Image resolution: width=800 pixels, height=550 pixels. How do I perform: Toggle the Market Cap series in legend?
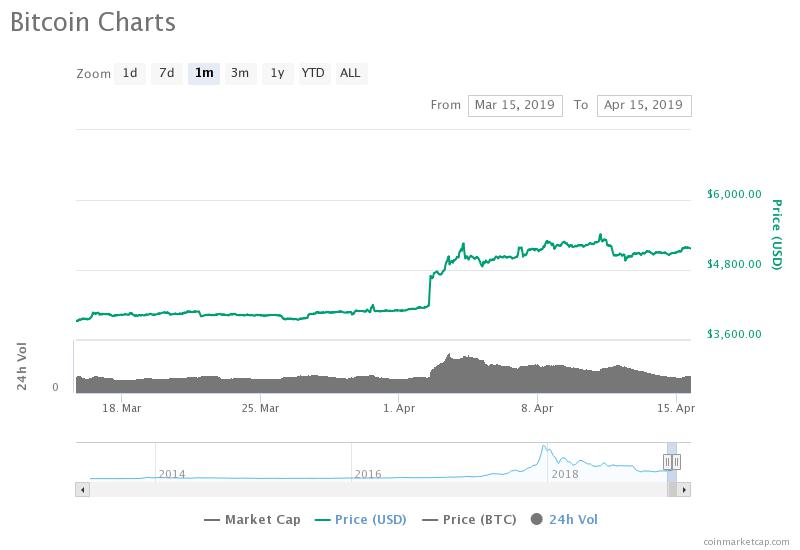(x=251, y=519)
